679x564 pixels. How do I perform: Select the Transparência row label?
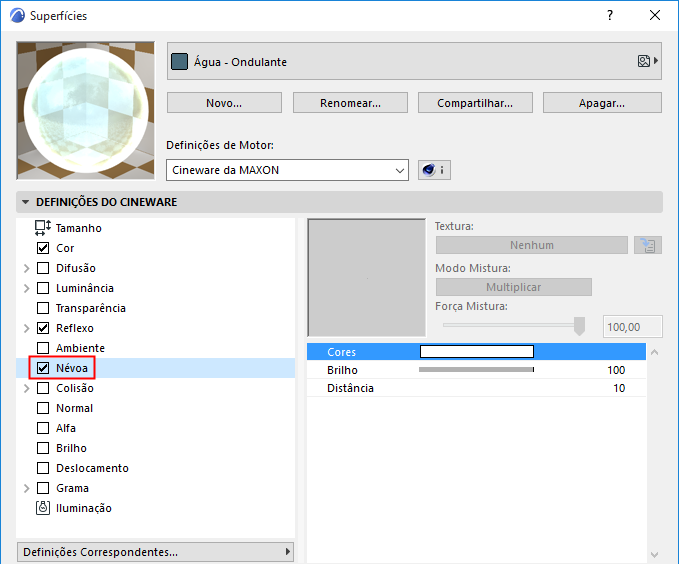pyautogui.click(x=91, y=308)
